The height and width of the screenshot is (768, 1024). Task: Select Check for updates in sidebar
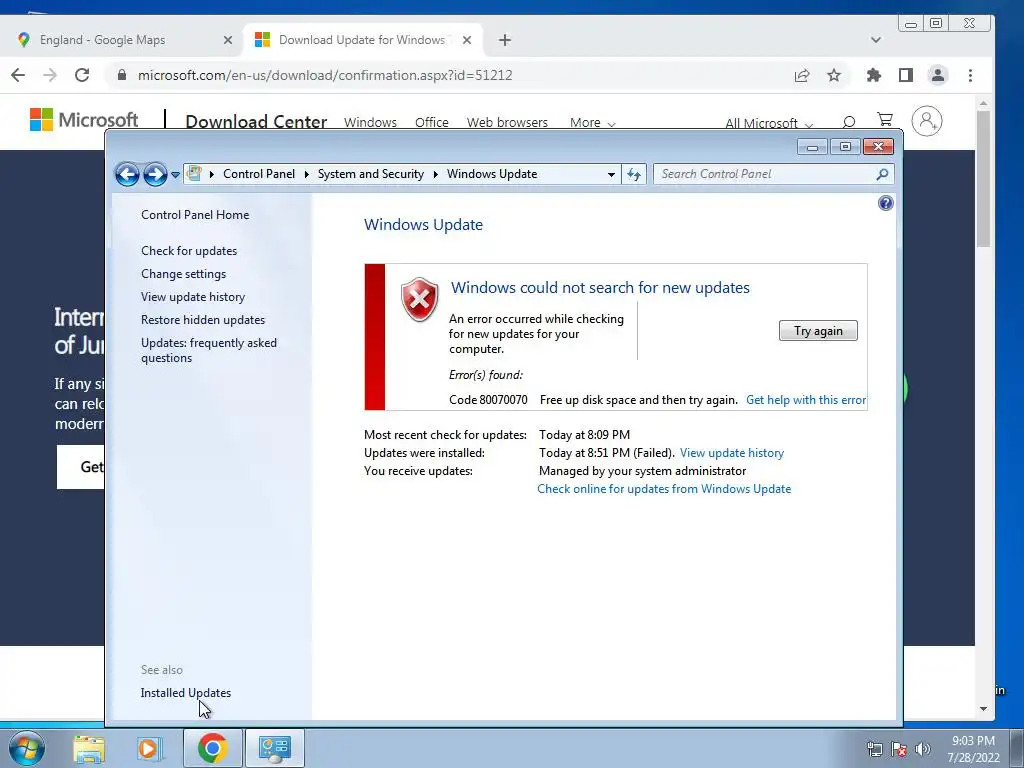(189, 251)
